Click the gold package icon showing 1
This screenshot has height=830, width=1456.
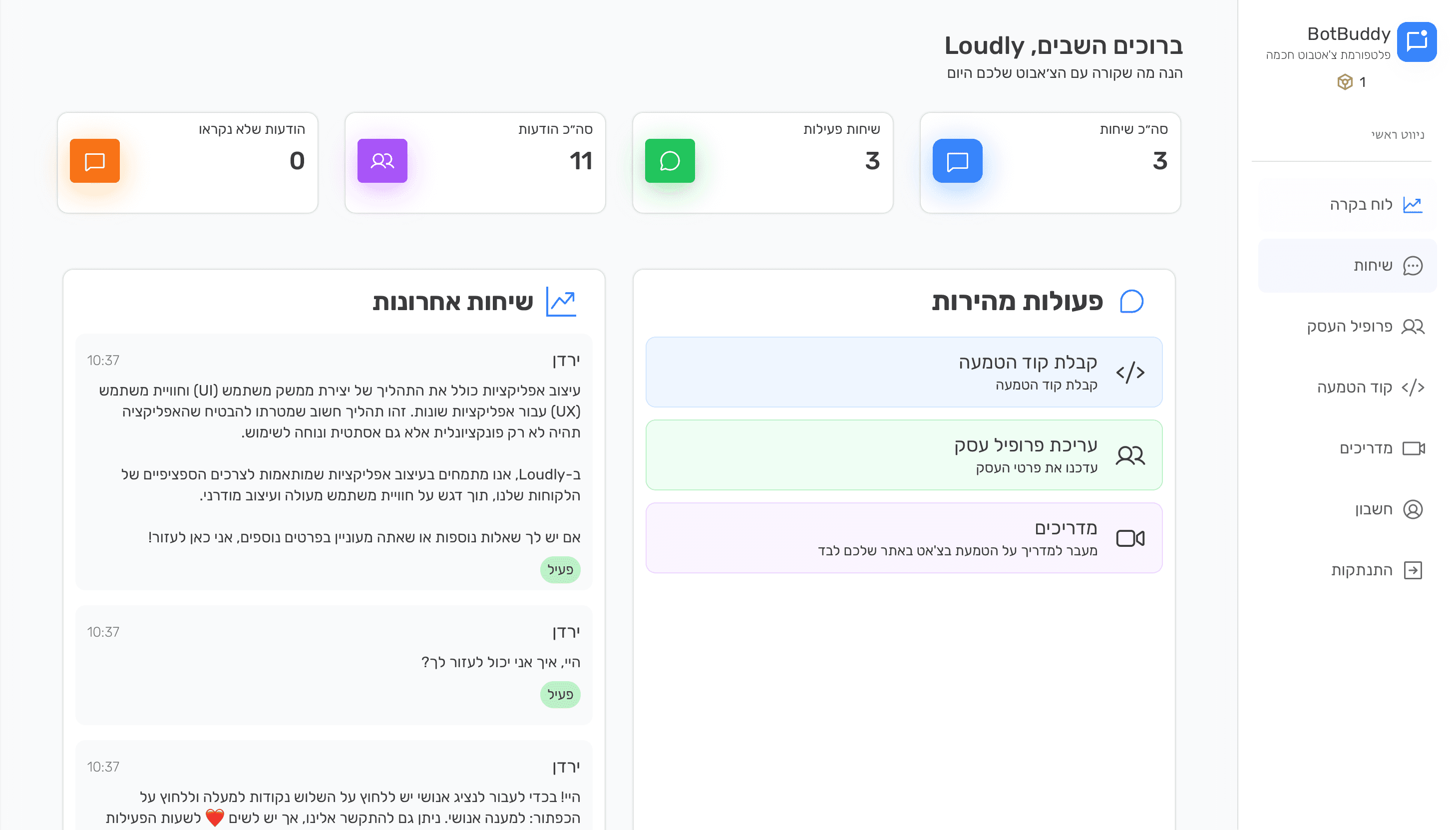[x=1345, y=81]
